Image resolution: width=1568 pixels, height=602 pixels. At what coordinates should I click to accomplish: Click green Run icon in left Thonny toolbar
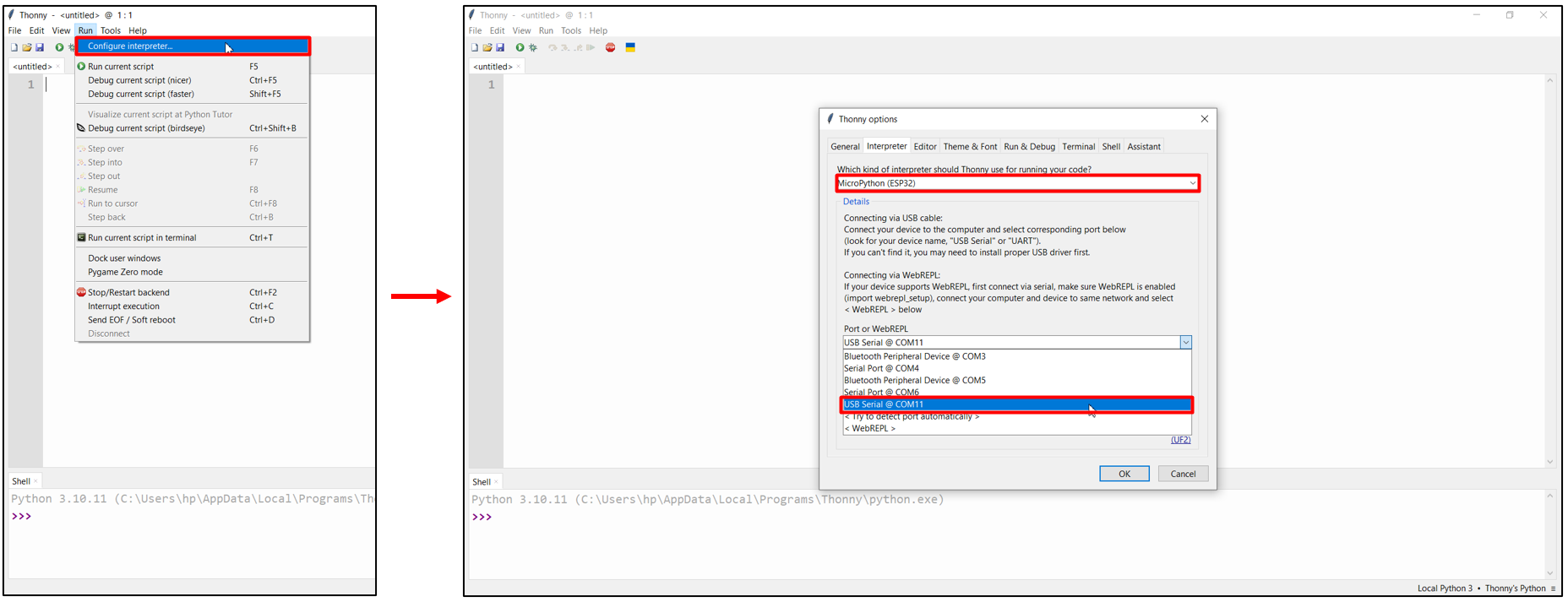tap(59, 47)
